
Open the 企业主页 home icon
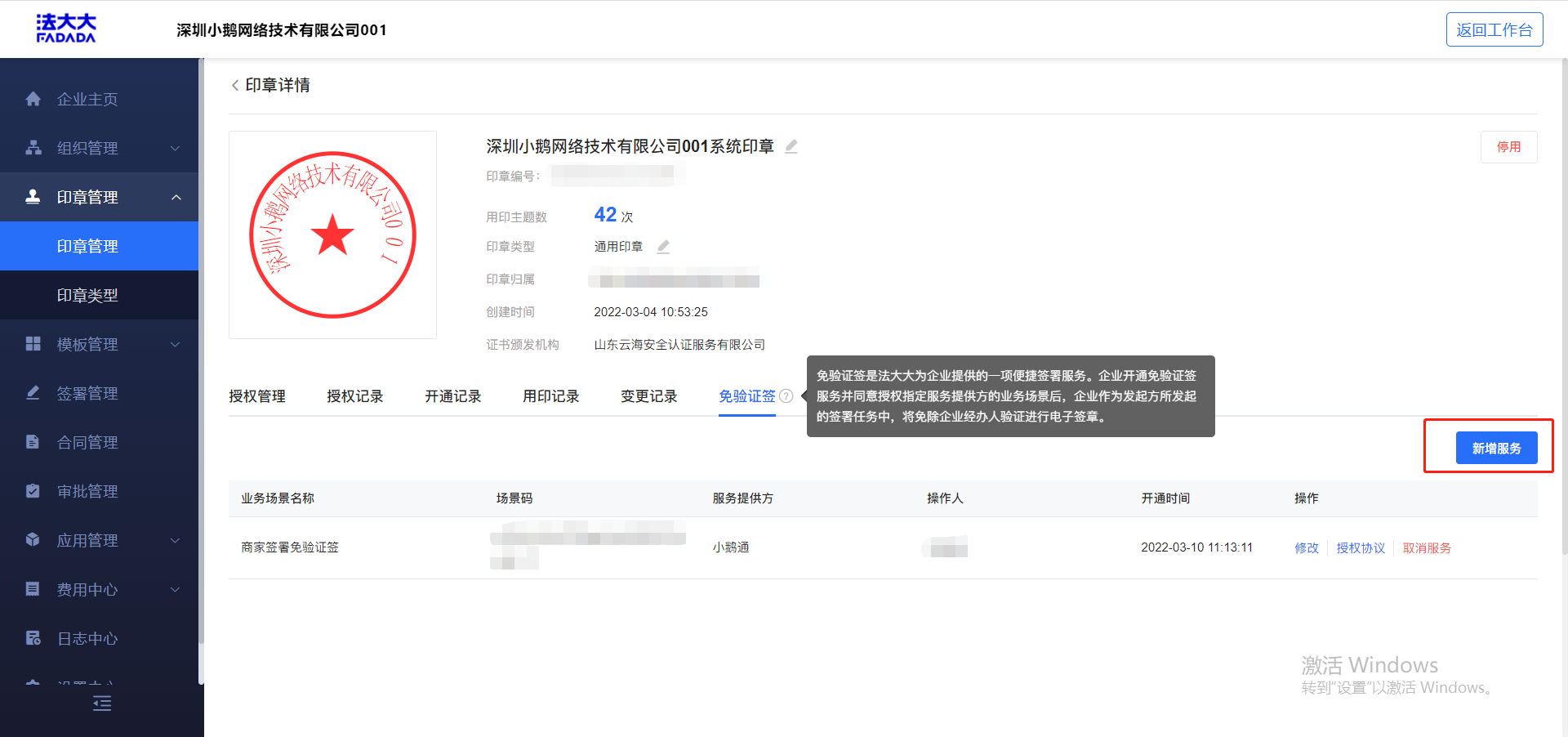coord(33,99)
